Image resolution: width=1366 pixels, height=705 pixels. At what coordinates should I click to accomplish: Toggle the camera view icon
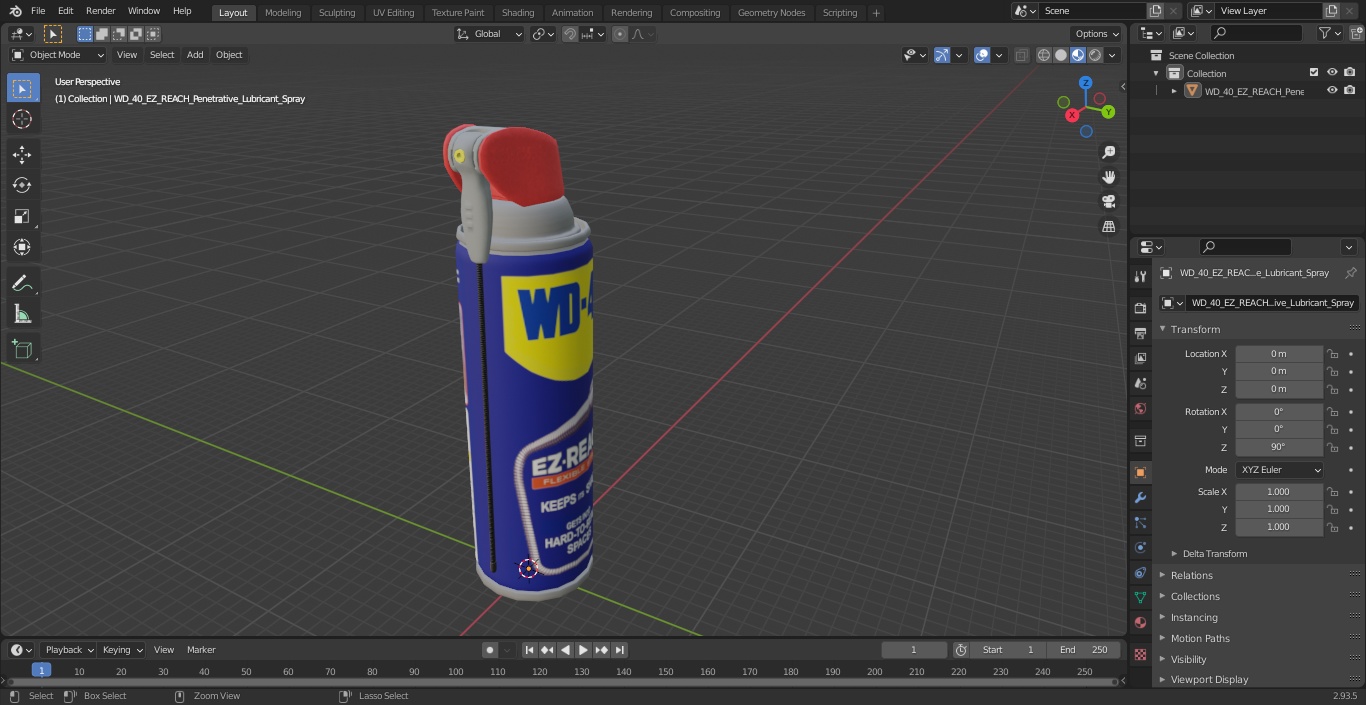1108,201
